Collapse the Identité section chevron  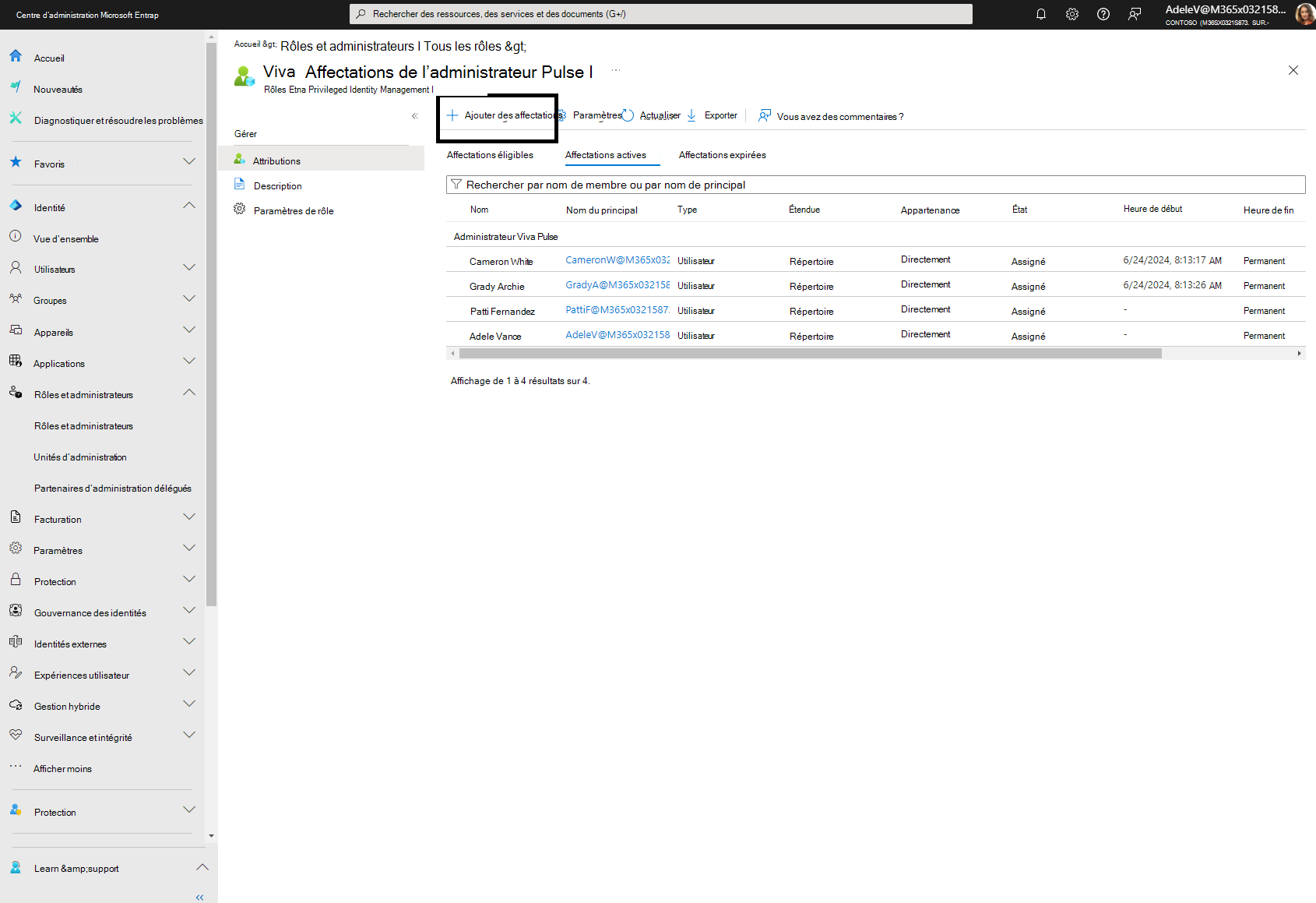tap(189, 206)
